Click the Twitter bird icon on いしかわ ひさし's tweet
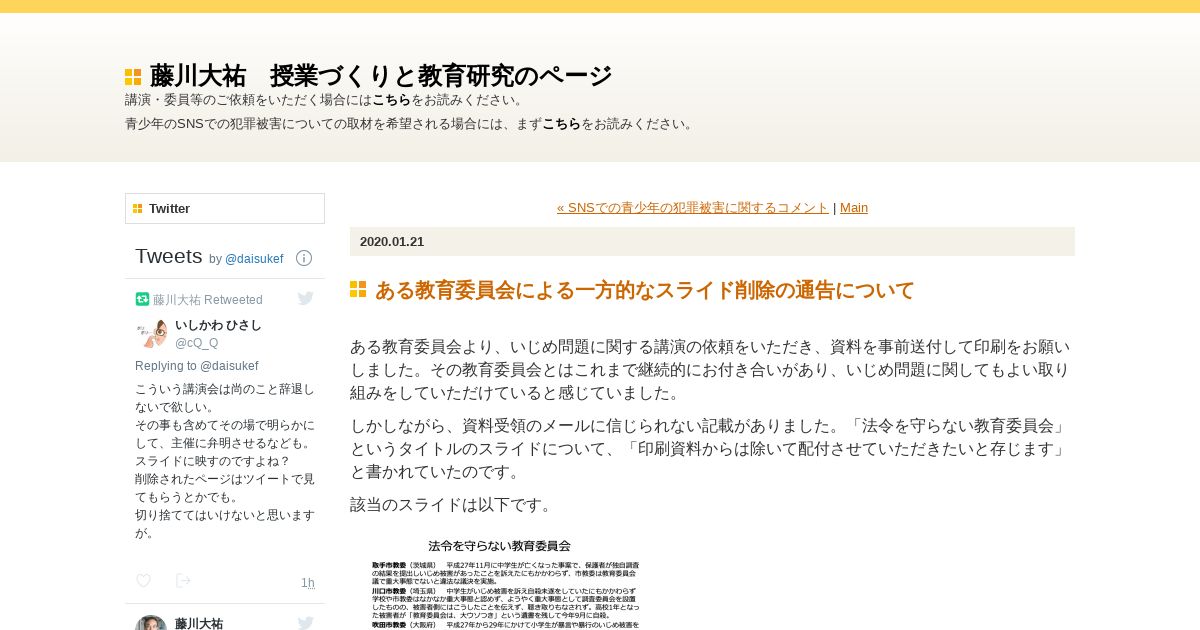This screenshot has width=1200, height=630. tap(306, 298)
